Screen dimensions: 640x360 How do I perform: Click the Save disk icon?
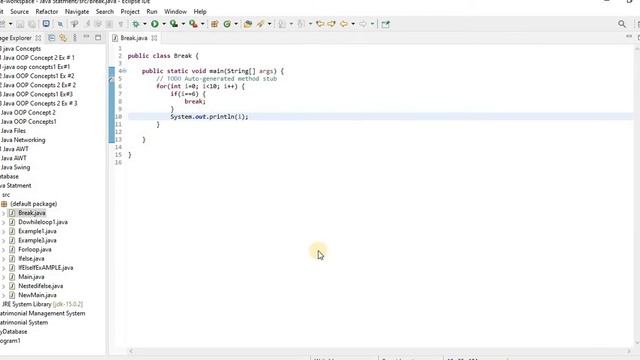(x=20, y=24)
